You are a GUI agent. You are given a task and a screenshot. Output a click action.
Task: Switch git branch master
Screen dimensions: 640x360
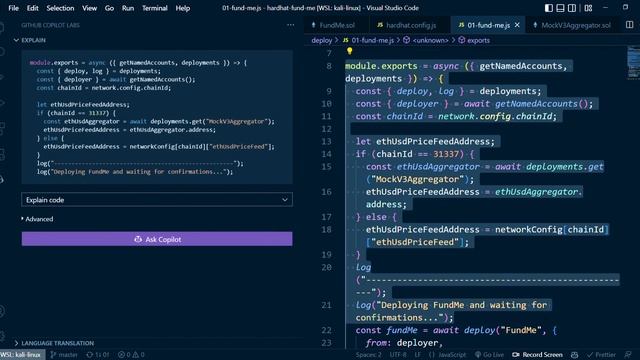click(x=64, y=354)
